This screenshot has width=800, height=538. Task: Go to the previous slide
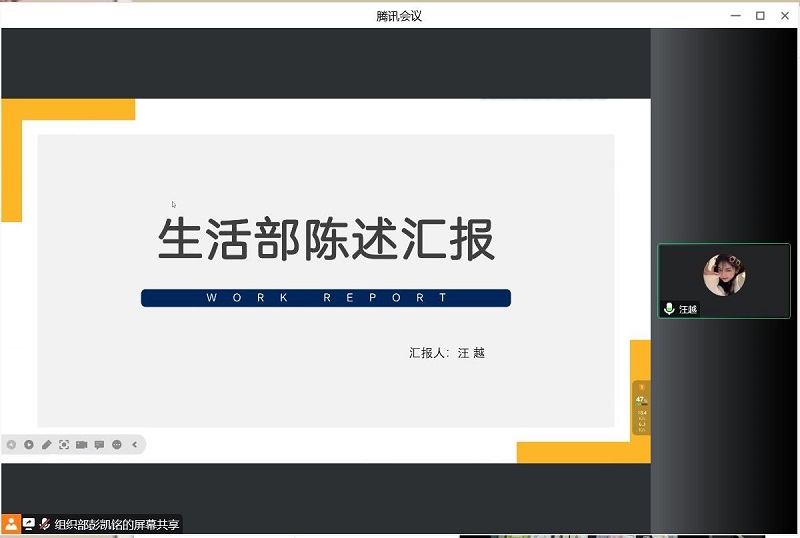click(x=11, y=444)
